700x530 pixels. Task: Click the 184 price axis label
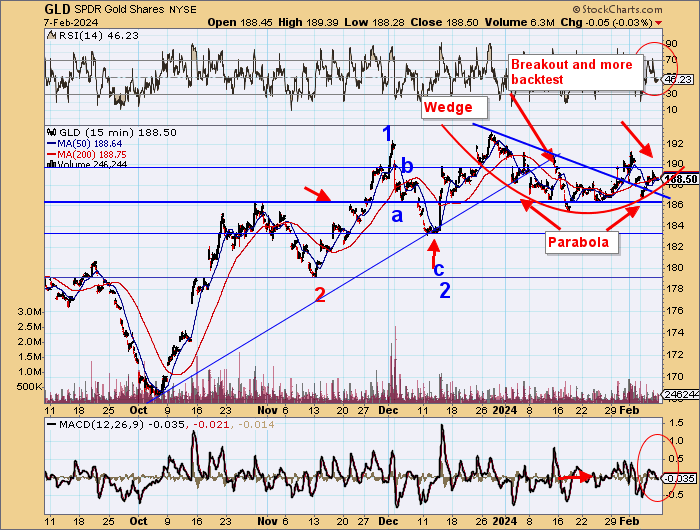[675, 225]
